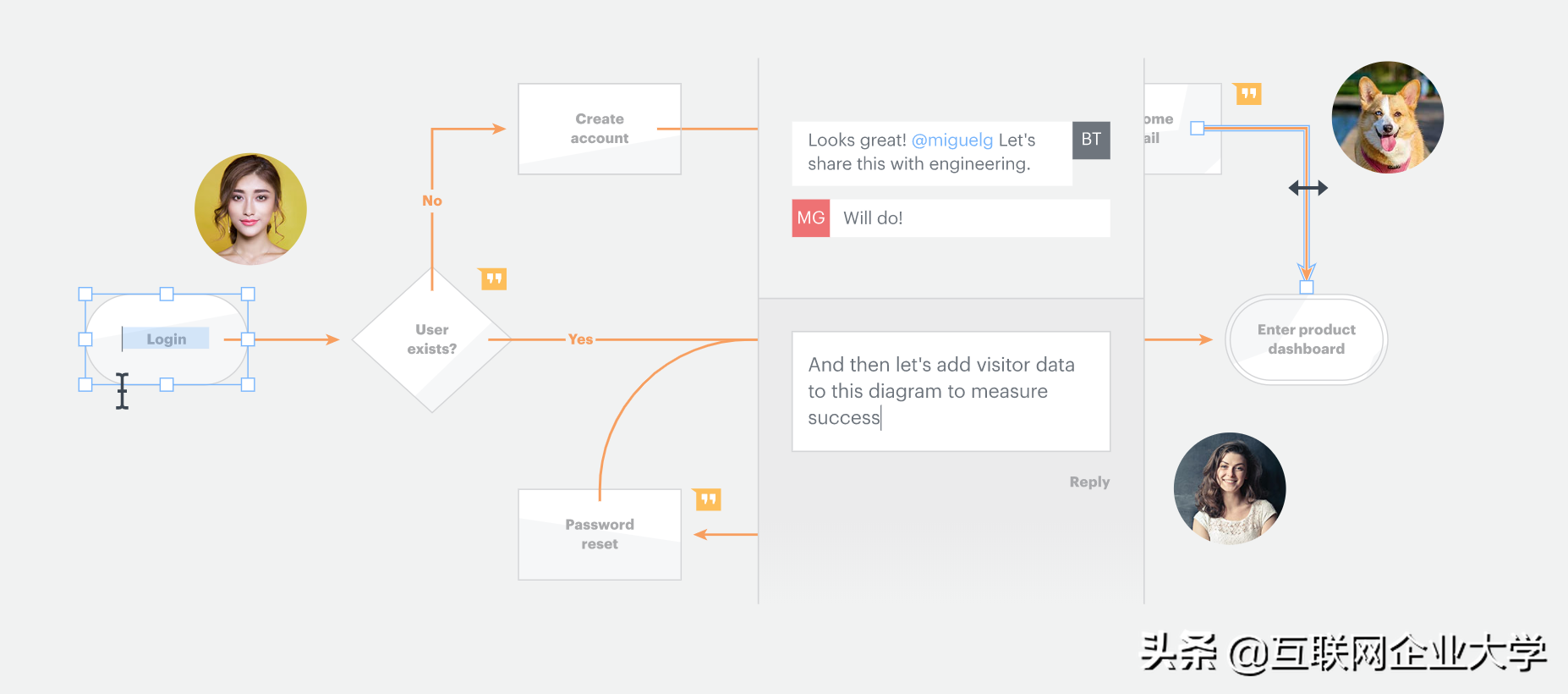Image resolution: width=1568 pixels, height=694 pixels.
Task: Select the smiling brunette woman avatar
Action: click(1230, 488)
